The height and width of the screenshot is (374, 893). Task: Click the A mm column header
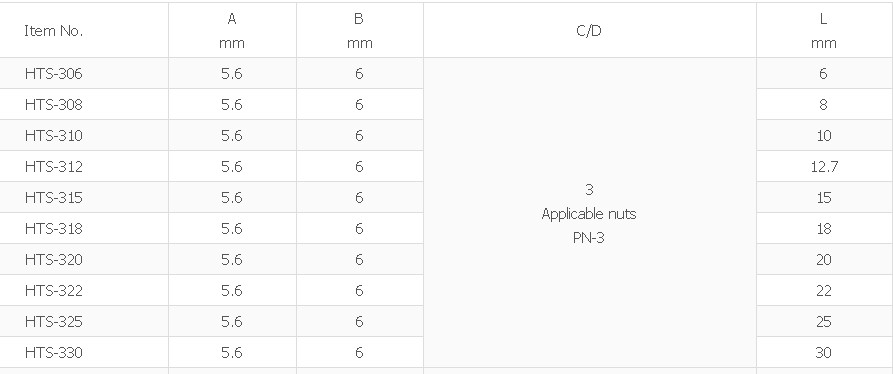[x=232, y=31]
